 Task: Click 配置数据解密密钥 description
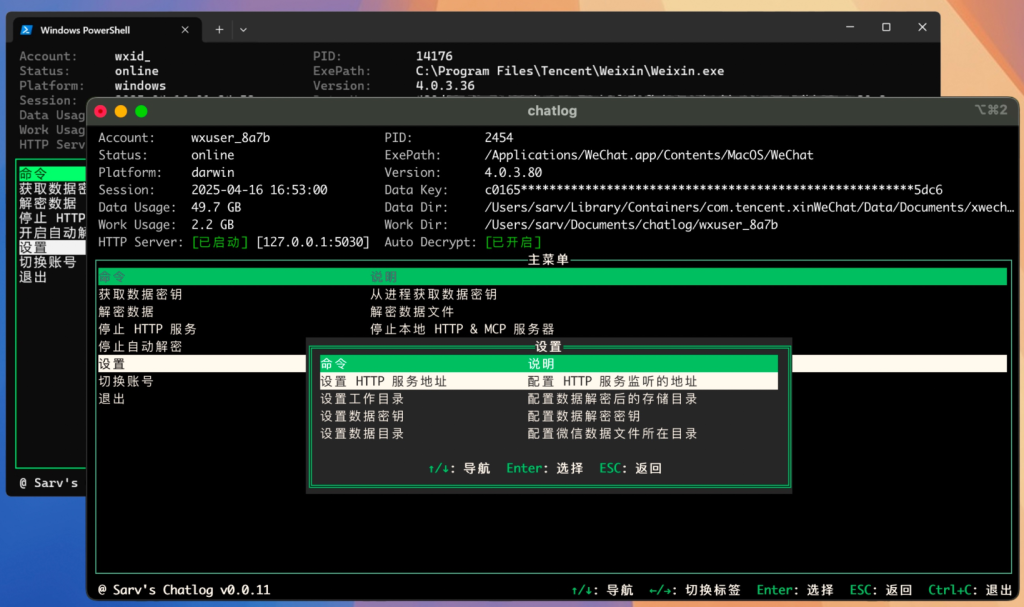tap(583, 416)
